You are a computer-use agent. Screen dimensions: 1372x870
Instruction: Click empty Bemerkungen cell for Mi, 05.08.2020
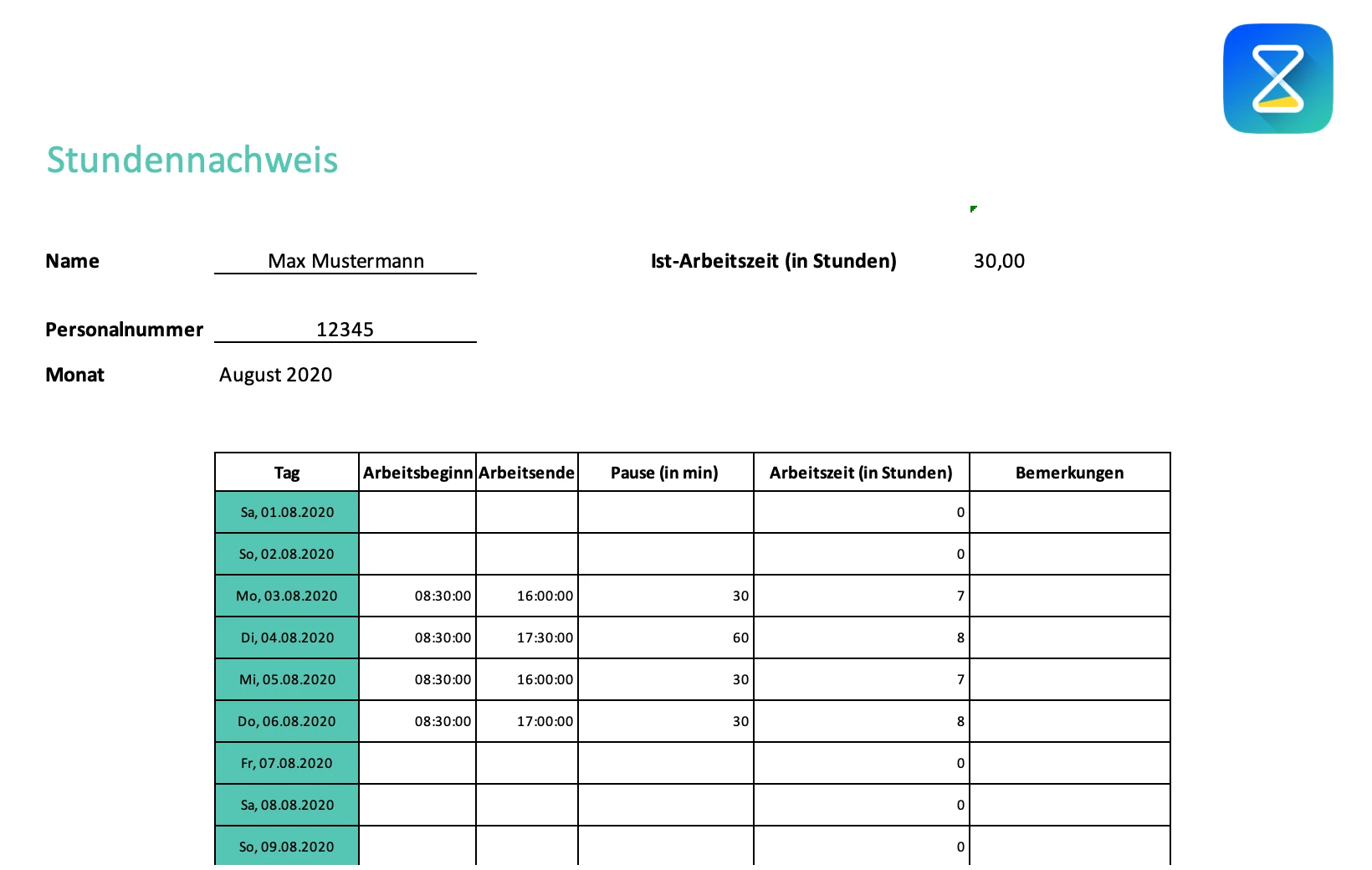click(1069, 679)
